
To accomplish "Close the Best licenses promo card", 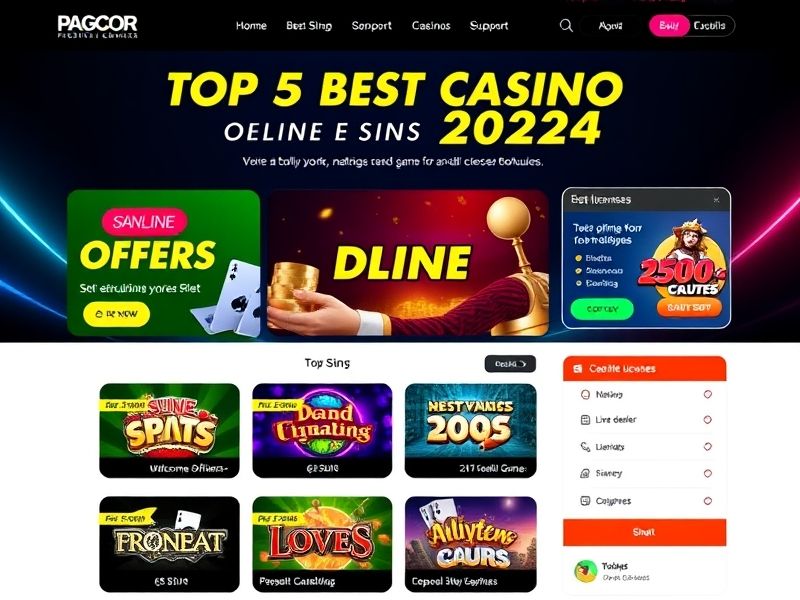I will point(716,200).
